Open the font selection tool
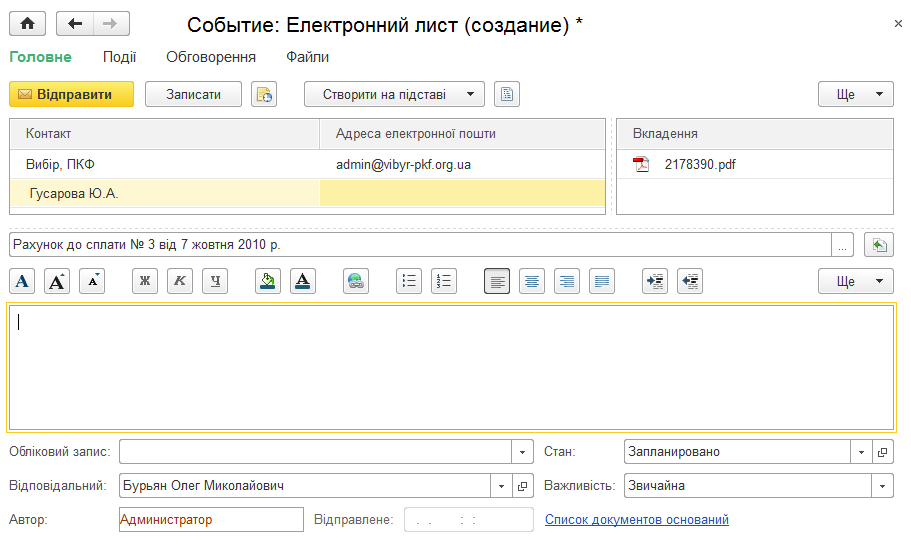Screen dimensions: 911x544 click(x=22, y=281)
